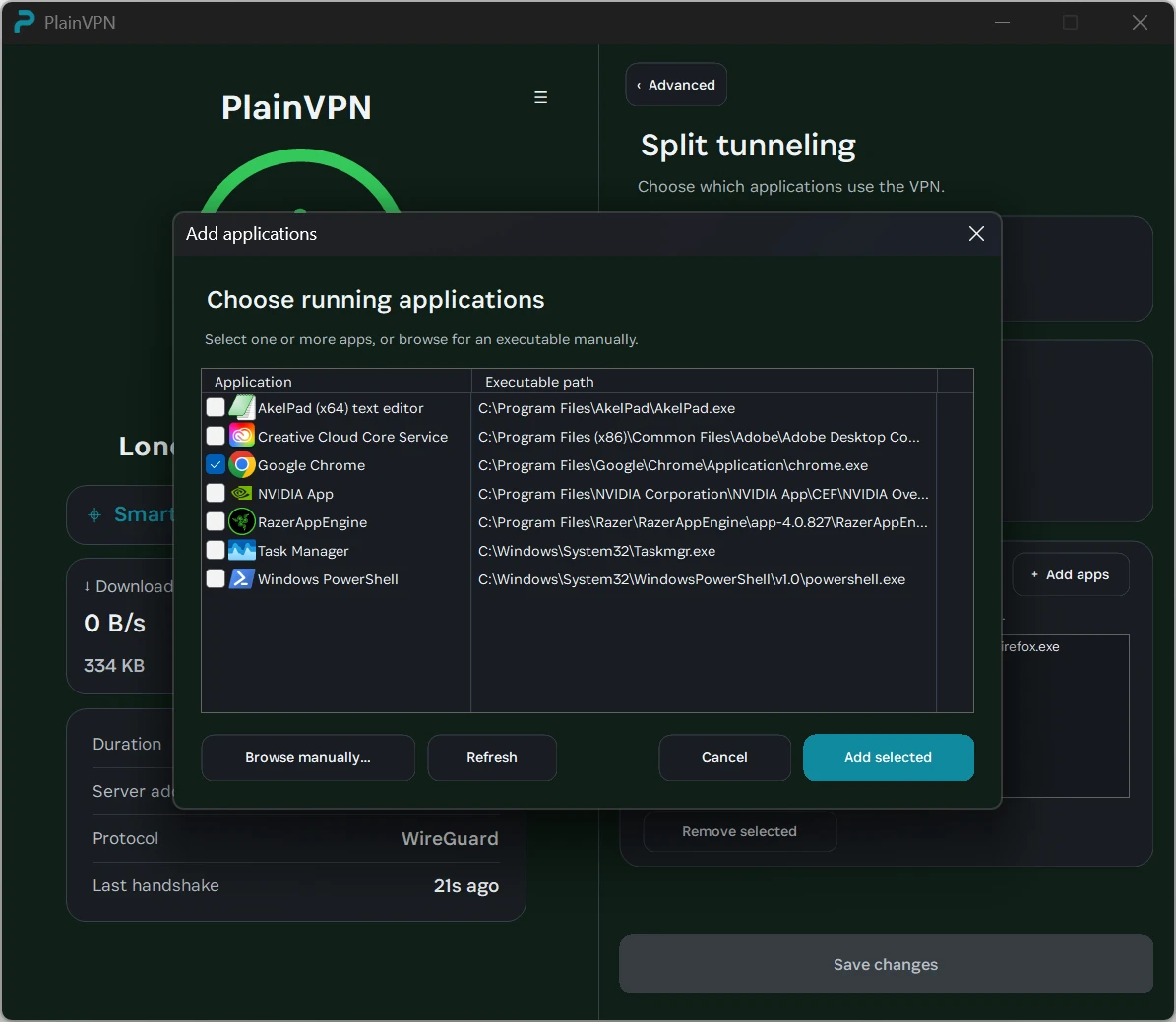Click the Smart location target icon
The height and width of the screenshot is (1022, 1176).
[94, 514]
